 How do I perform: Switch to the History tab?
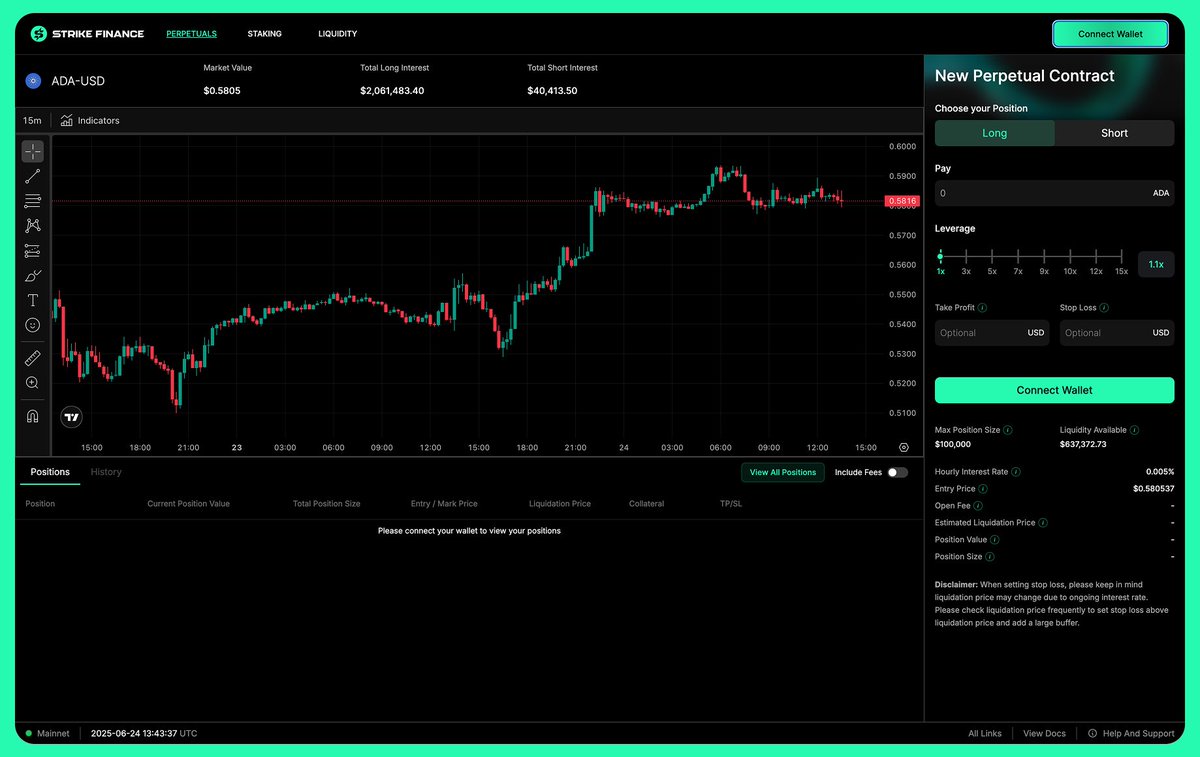(106, 472)
